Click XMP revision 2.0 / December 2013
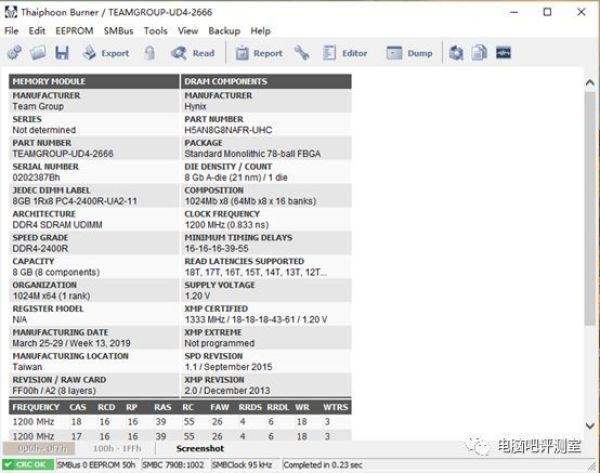Viewport: 600px width, 473px height. (x=227, y=391)
